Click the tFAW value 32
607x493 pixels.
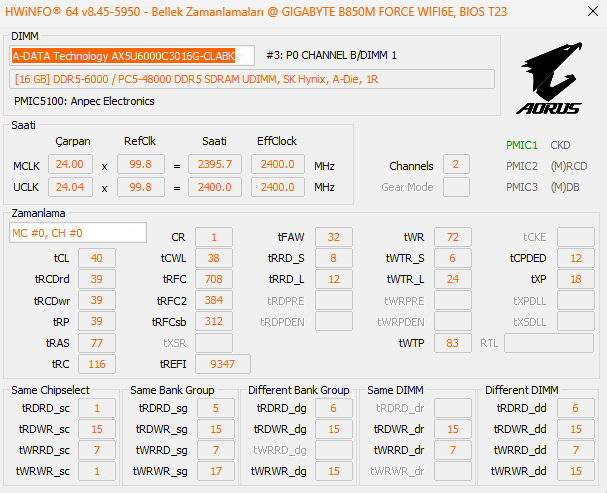coord(334,237)
